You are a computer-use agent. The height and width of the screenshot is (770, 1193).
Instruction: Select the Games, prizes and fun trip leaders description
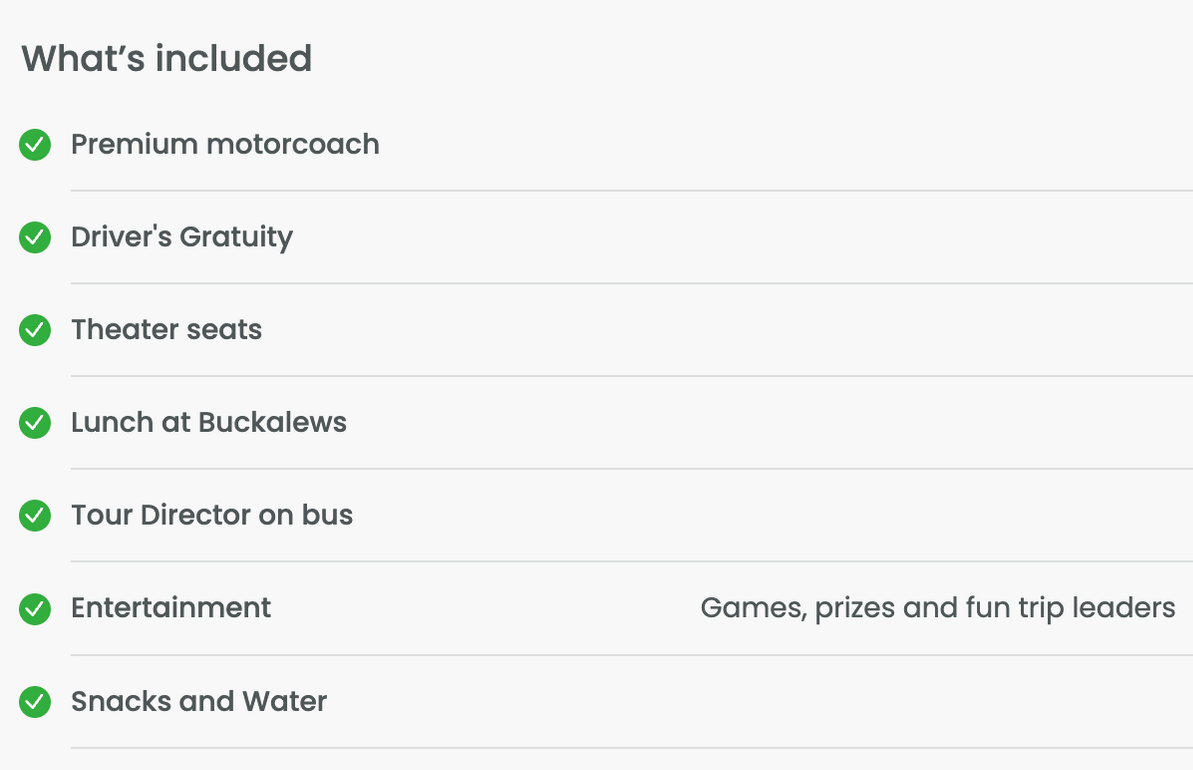pyautogui.click(x=938, y=609)
